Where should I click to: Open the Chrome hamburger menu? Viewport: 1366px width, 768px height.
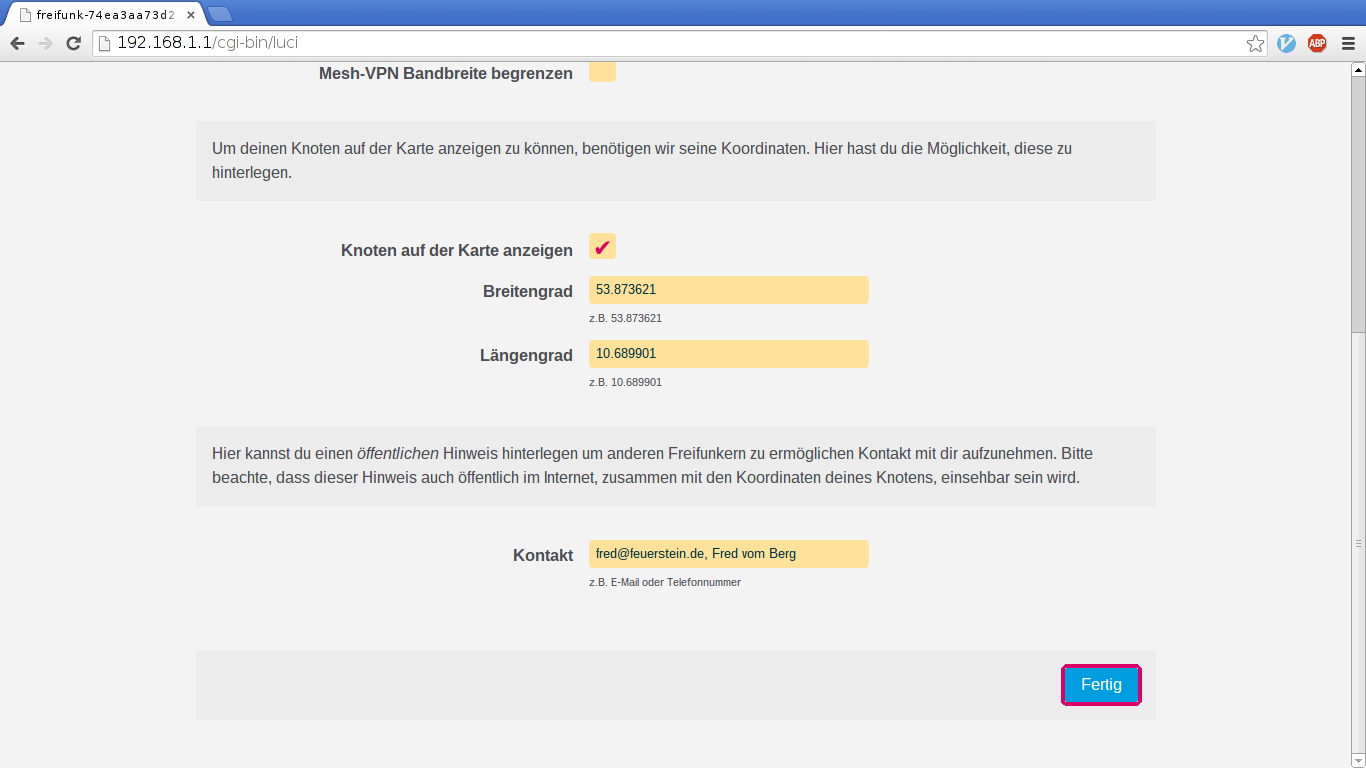(x=1348, y=43)
